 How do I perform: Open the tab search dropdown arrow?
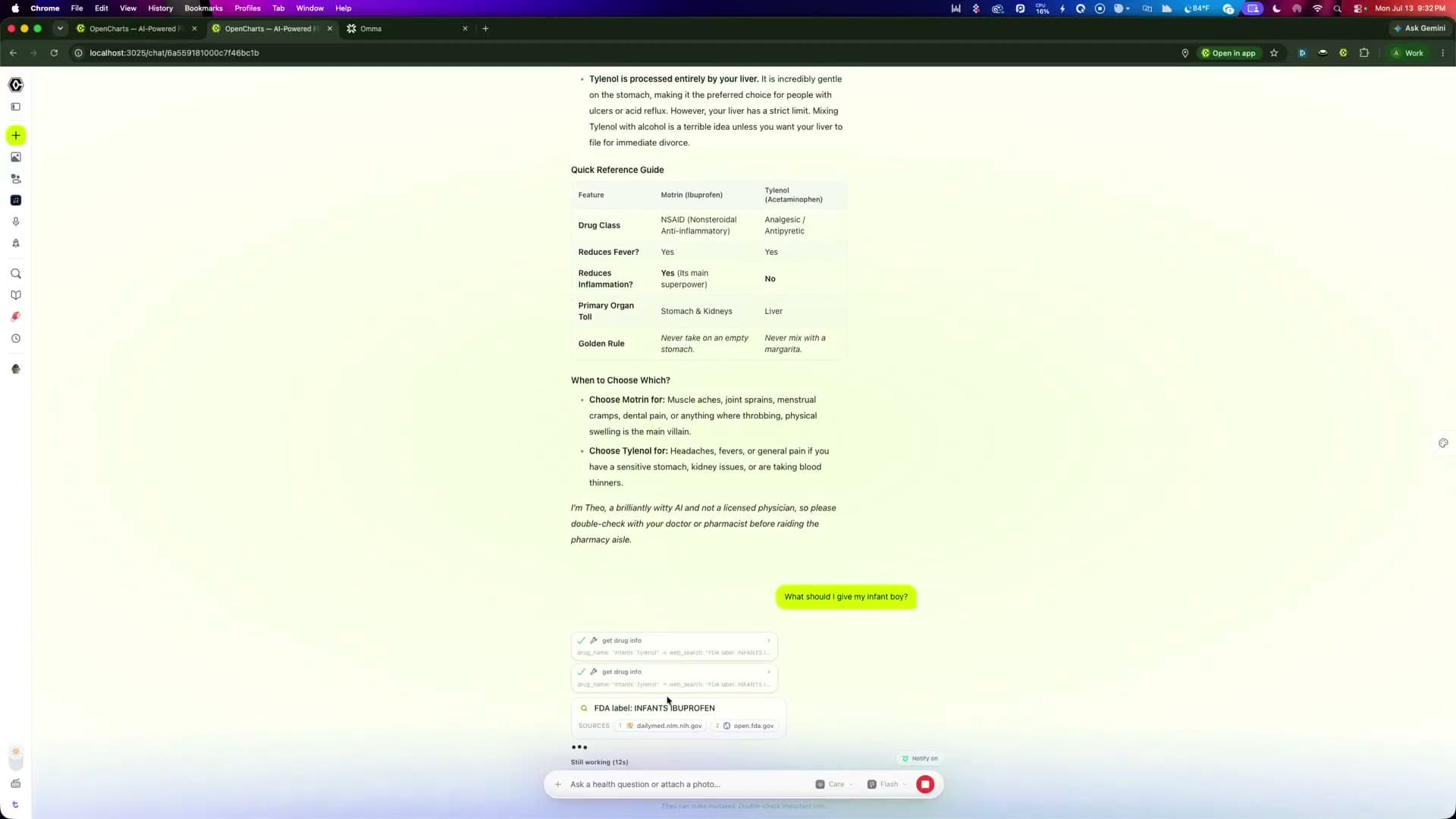tap(60, 29)
